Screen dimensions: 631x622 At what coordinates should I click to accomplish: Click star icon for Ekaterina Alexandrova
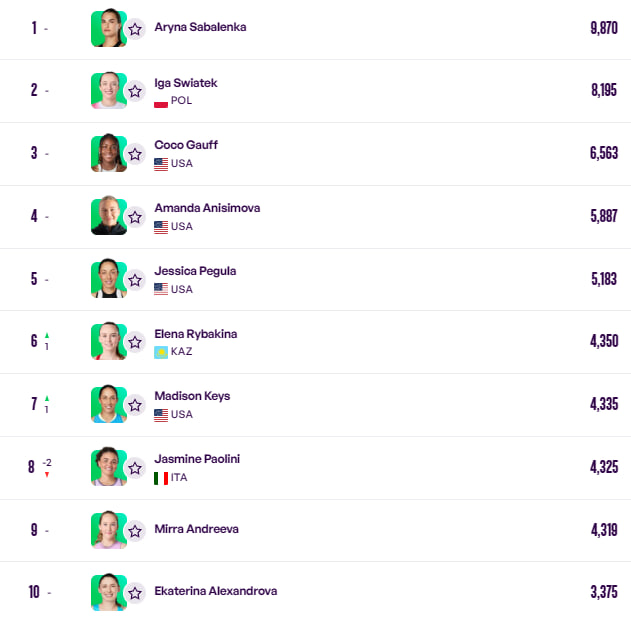135,593
